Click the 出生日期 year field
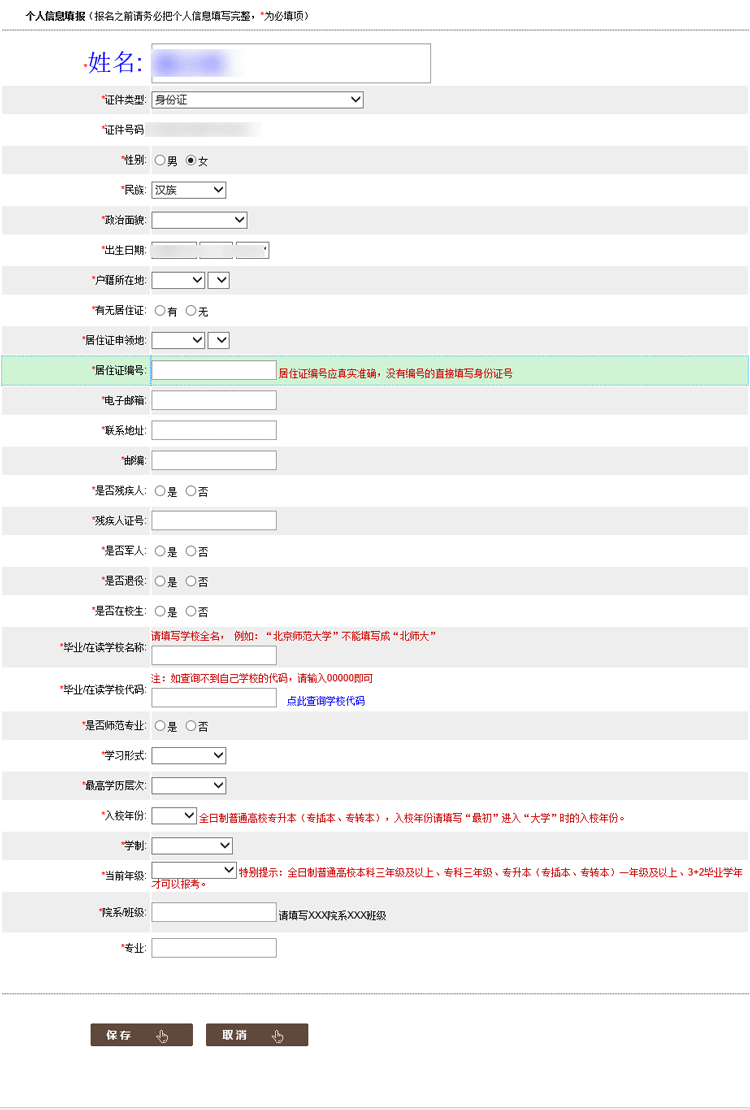Screen dimensions: 750x1110 pyautogui.click(x=174, y=250)
